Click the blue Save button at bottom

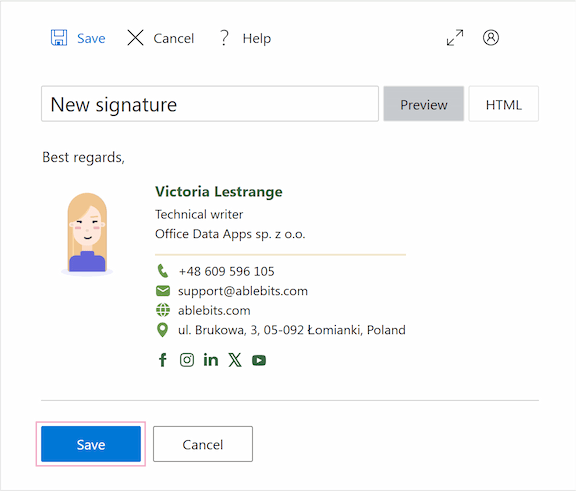[x=91, y=444]
